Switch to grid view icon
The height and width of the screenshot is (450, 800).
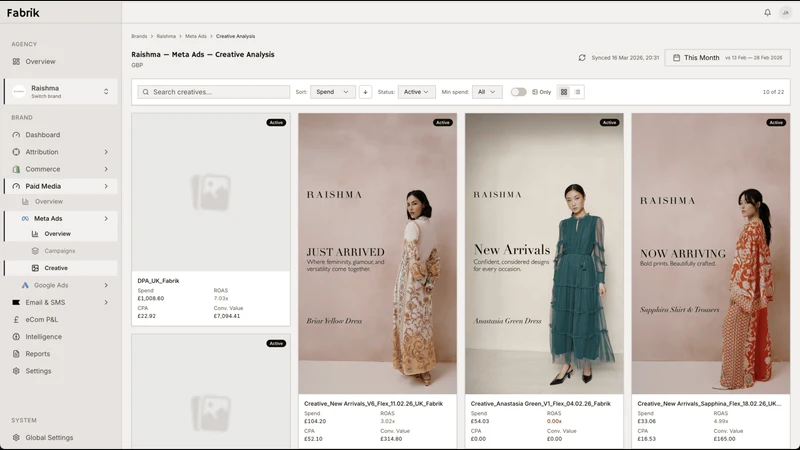pos(564,92)
